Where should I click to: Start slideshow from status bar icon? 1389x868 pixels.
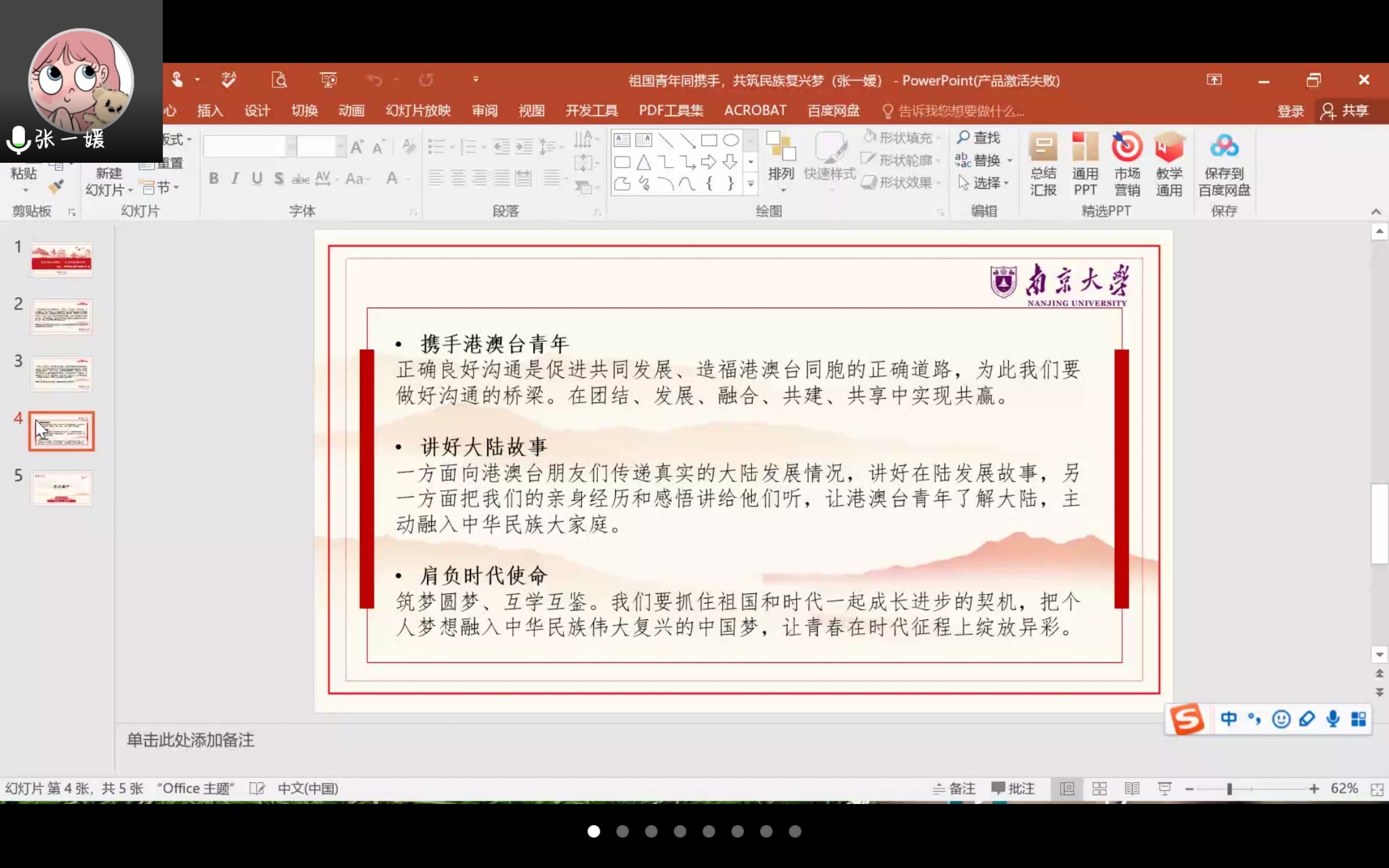point(1164,788)
